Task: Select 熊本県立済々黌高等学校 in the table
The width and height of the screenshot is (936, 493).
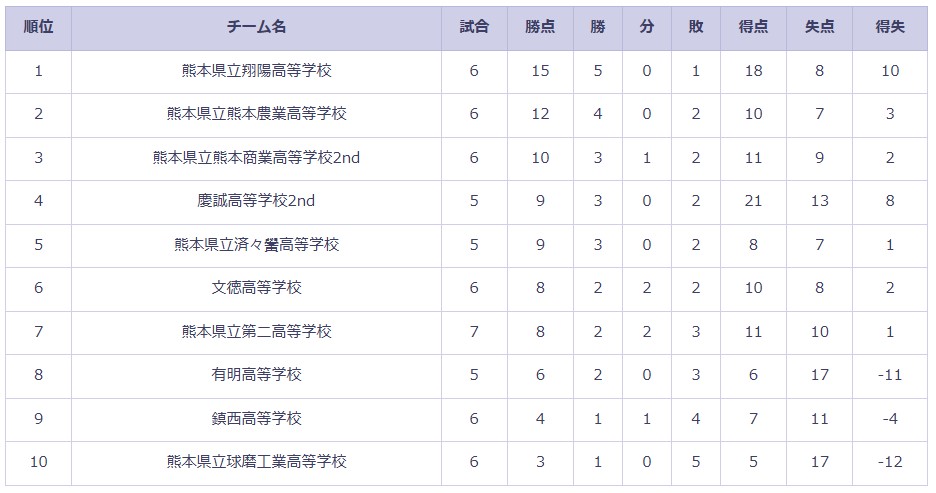Action: [257, 245]
